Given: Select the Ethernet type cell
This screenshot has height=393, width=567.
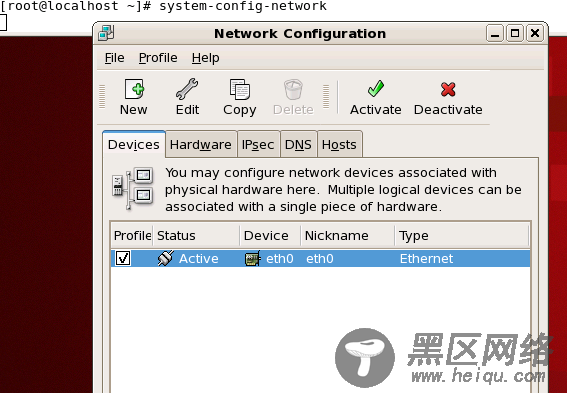Looking at the screenshot, I should 426,259.
